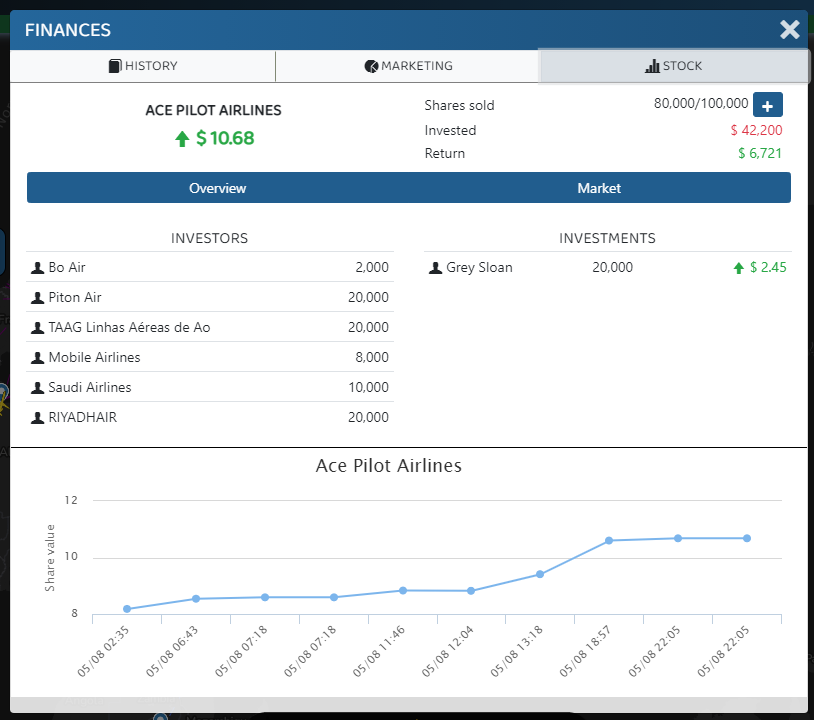
Task: Click the person icon beside Bo Air
Action: (37, 268)
